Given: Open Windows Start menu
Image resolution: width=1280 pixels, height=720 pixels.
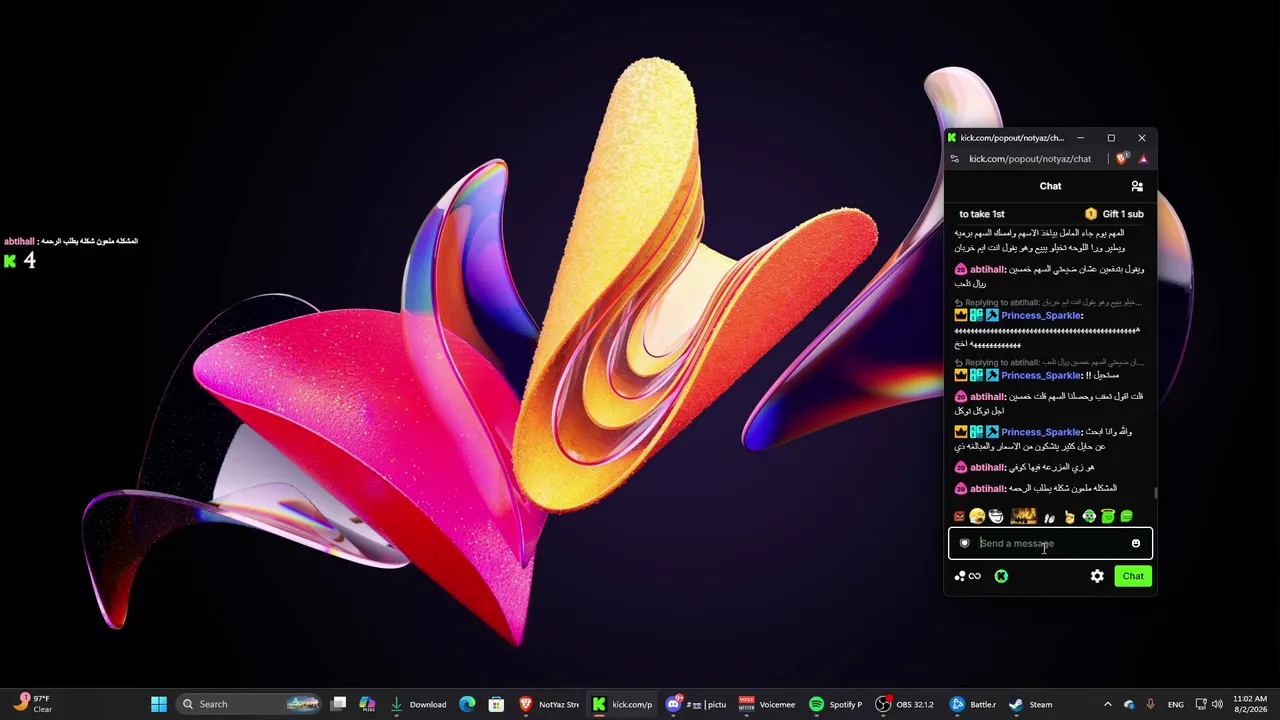Looking at the screenshot, I should click(159, 704).
